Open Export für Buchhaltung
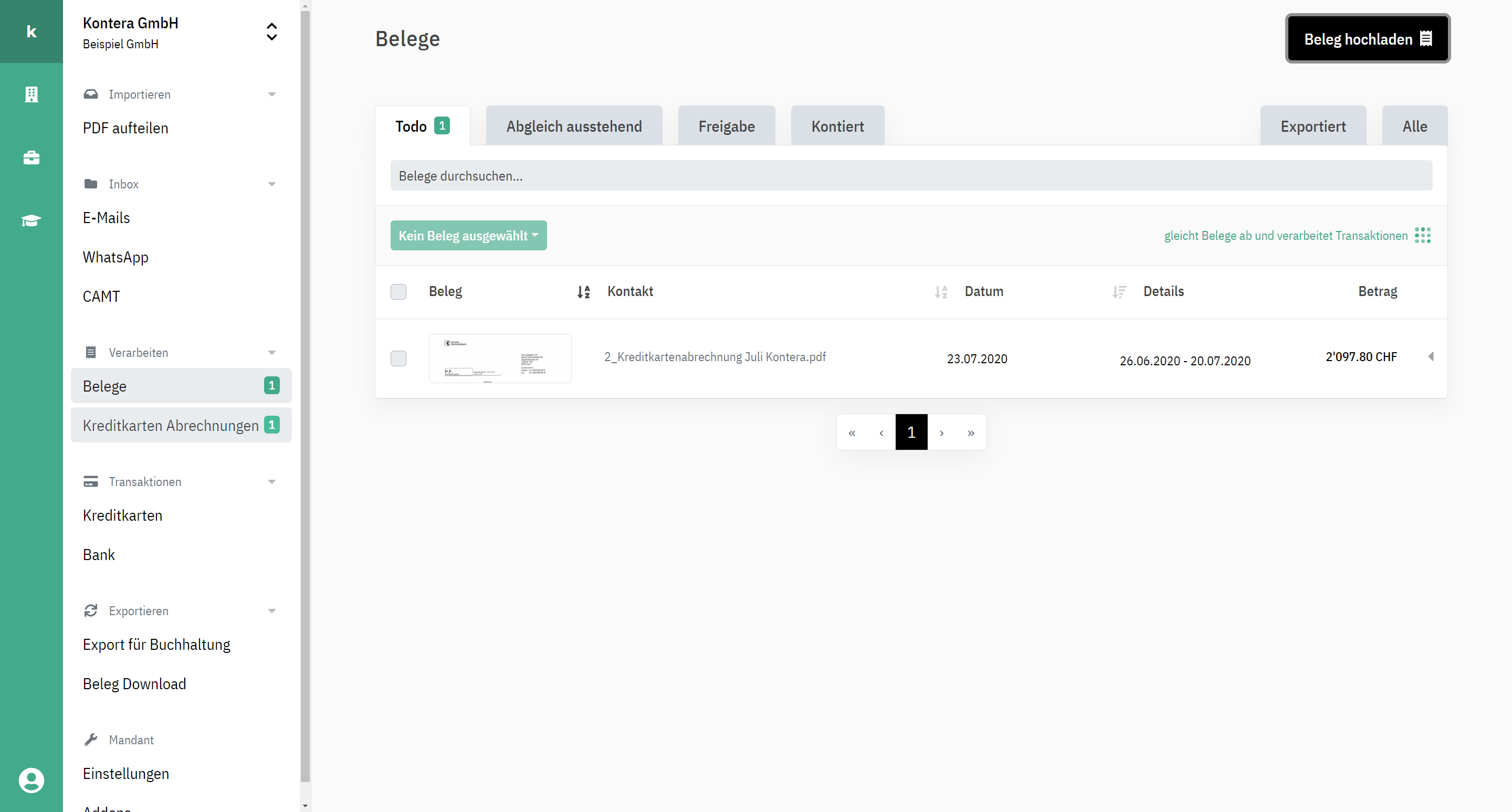Screen dimensions: 1512x812 157,644
